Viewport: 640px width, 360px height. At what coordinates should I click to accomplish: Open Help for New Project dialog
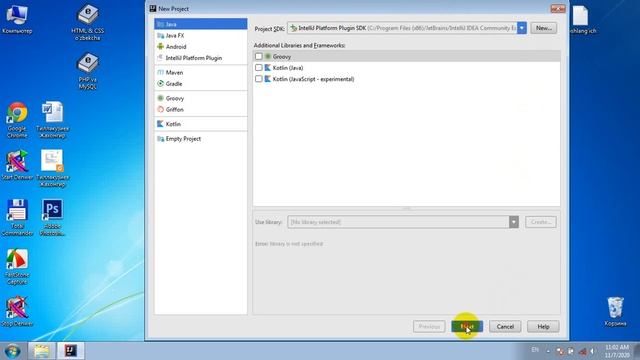543,327
